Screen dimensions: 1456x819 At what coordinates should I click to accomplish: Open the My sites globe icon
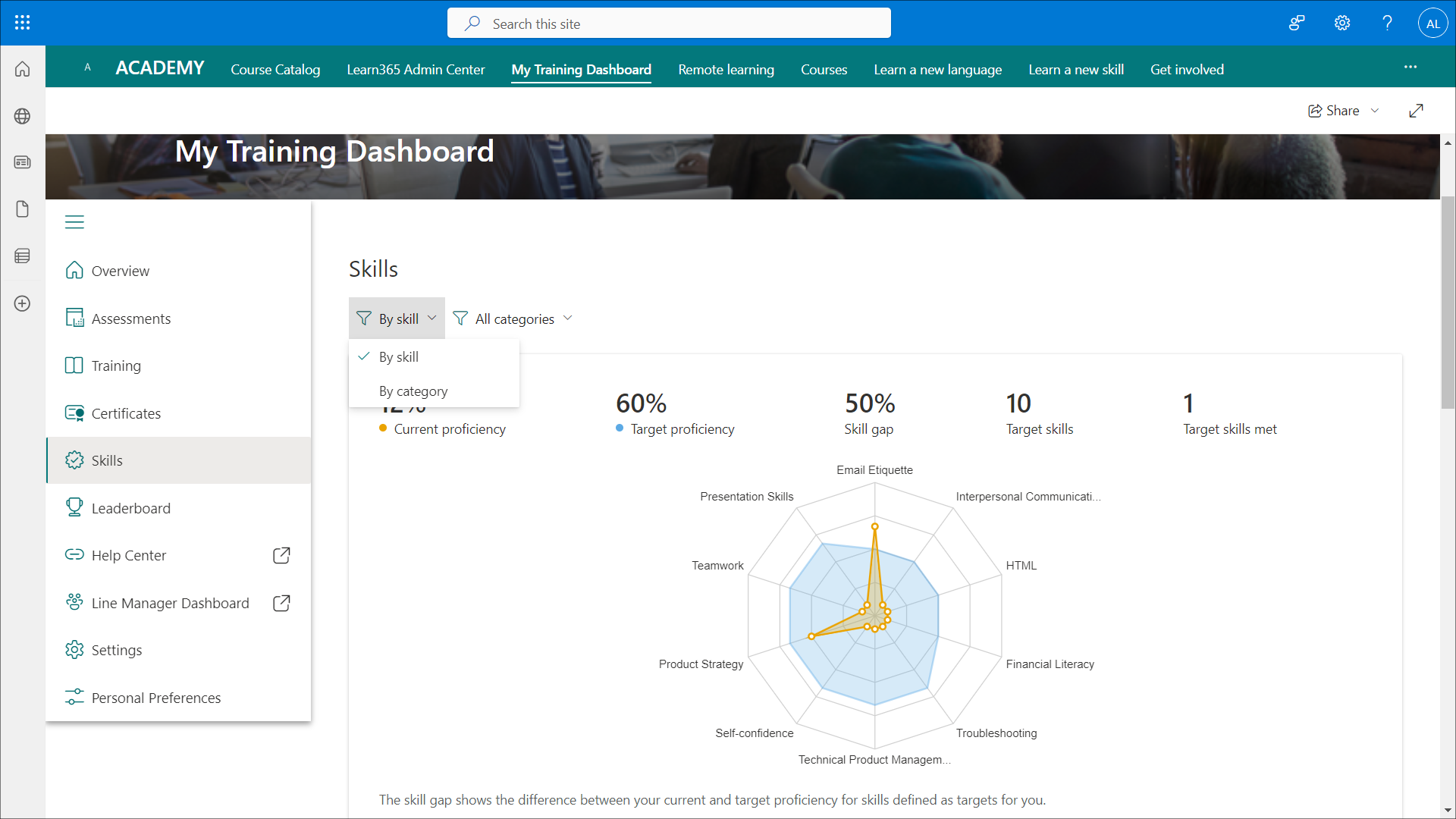click(x=23, y=116)
